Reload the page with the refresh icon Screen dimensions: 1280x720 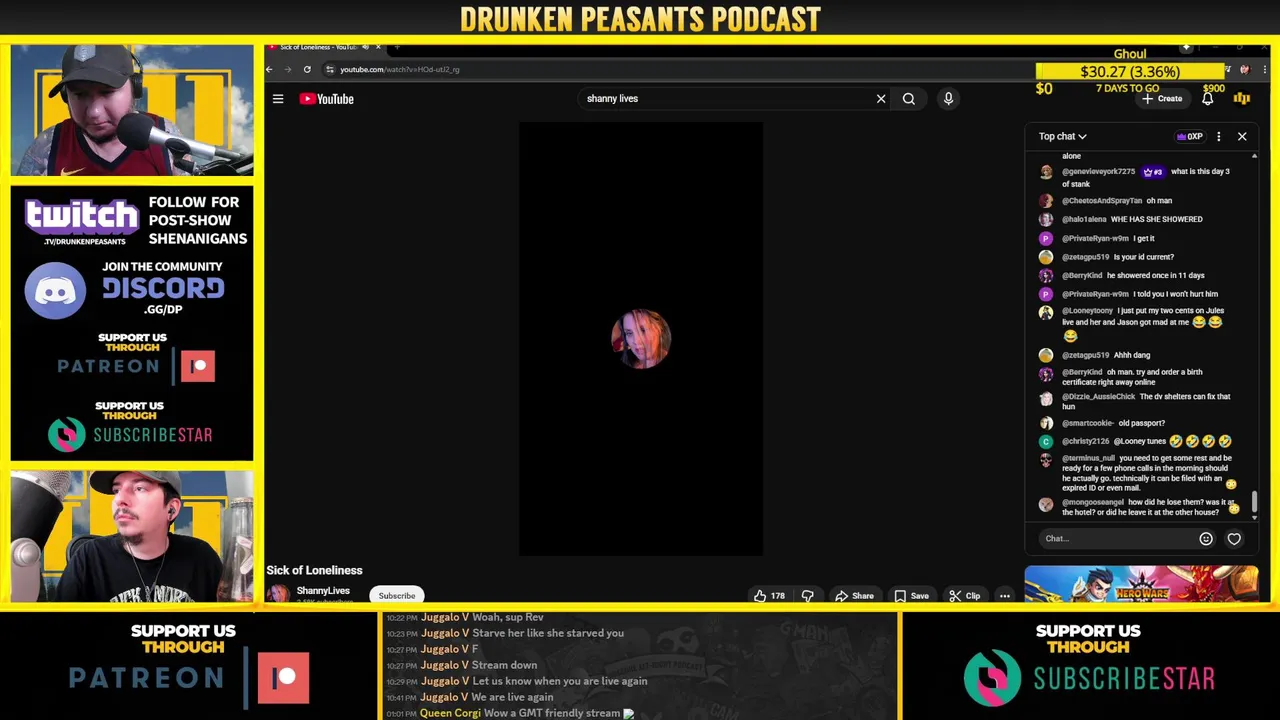point(307,69)
